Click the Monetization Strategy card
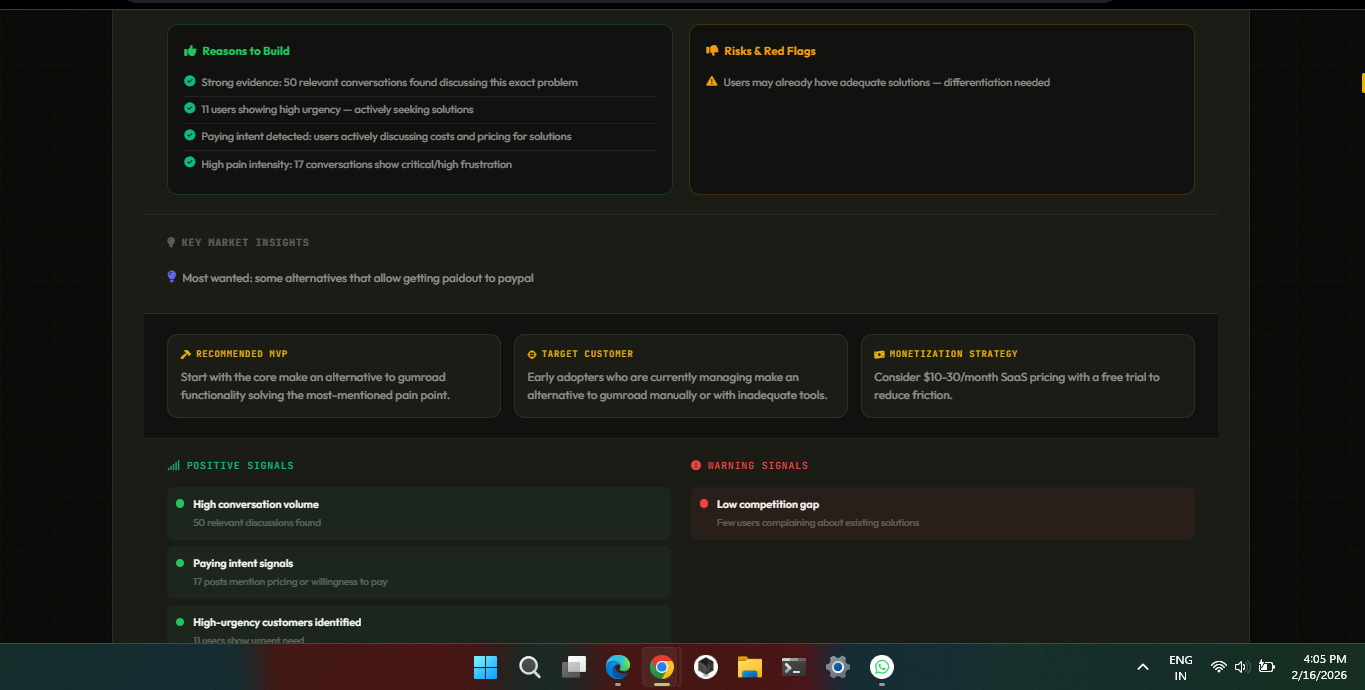Viewport: 1365px width, 690px height. 1027,376
